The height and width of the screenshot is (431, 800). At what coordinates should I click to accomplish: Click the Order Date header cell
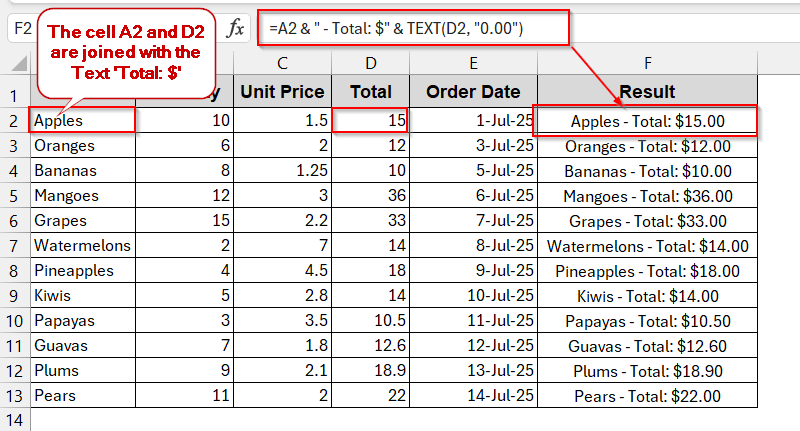click(x=473, y=92)
